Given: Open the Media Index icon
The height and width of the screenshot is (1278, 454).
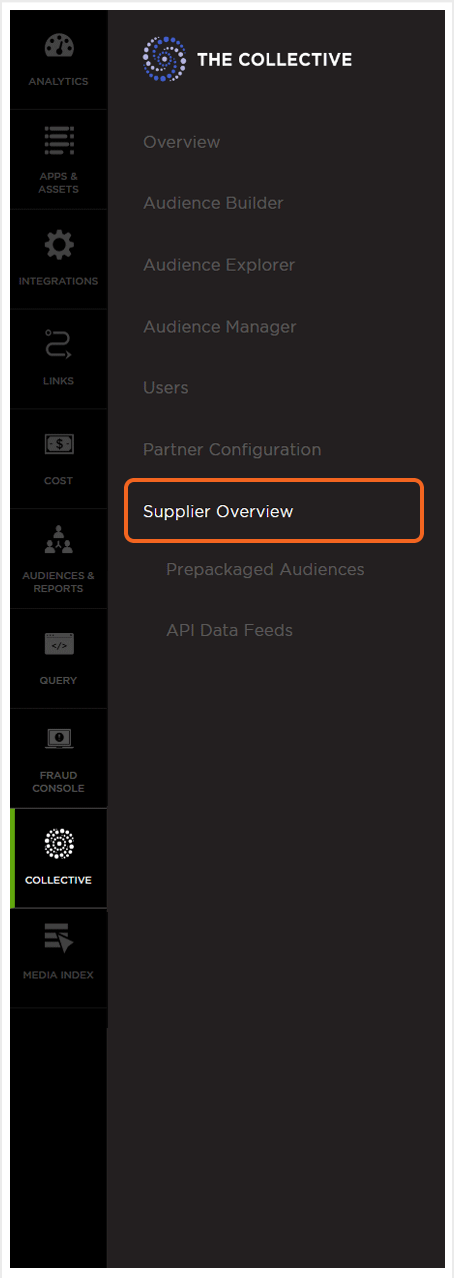Looking at the screenshot, I should pyautogui.click(x=59, y=939).
